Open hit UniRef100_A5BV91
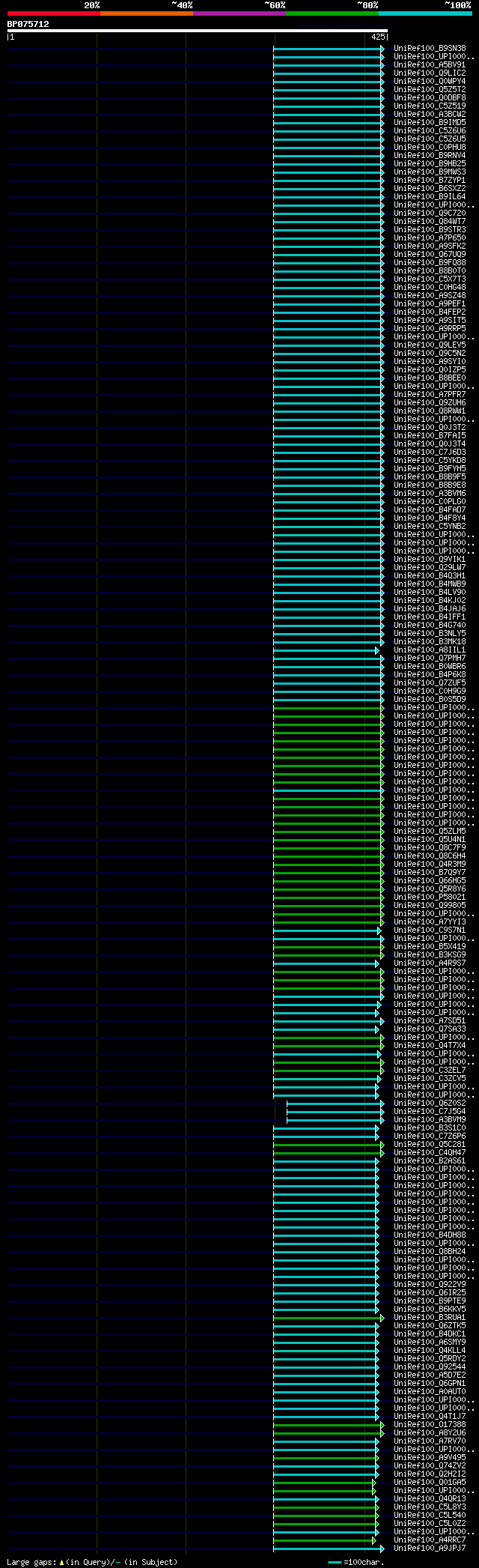Image resolution: width=479 pixels, height=1568 pixels. pyautogui.click(x=430, y=65)
